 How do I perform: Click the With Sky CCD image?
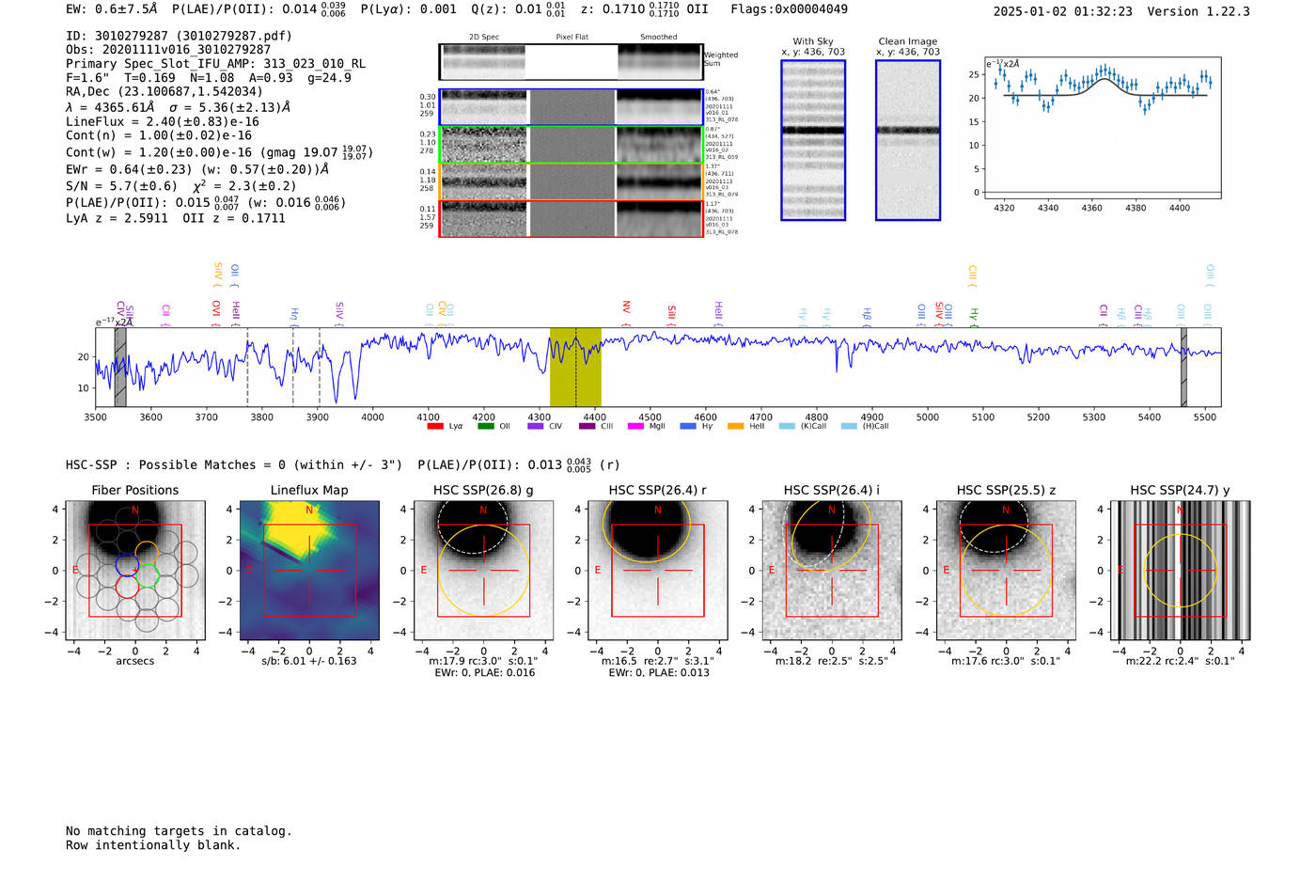click(813, 140)
